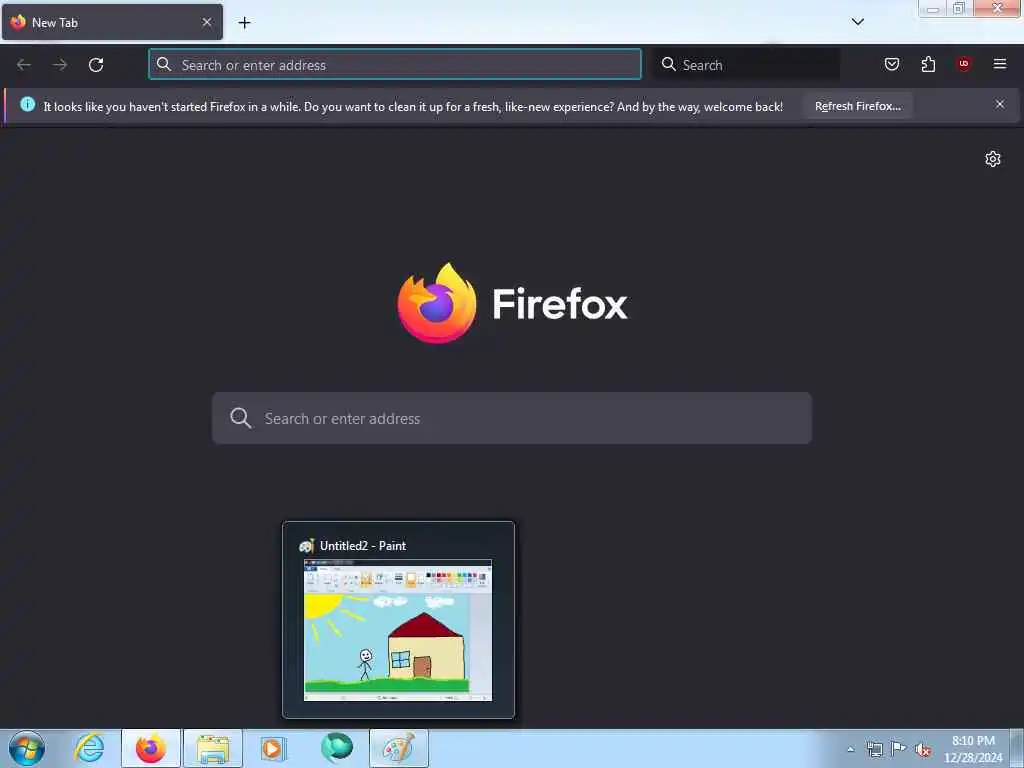Open the uBlock Origin extension icon
The width and height of the screenshot is (1024, 768).
964,64
